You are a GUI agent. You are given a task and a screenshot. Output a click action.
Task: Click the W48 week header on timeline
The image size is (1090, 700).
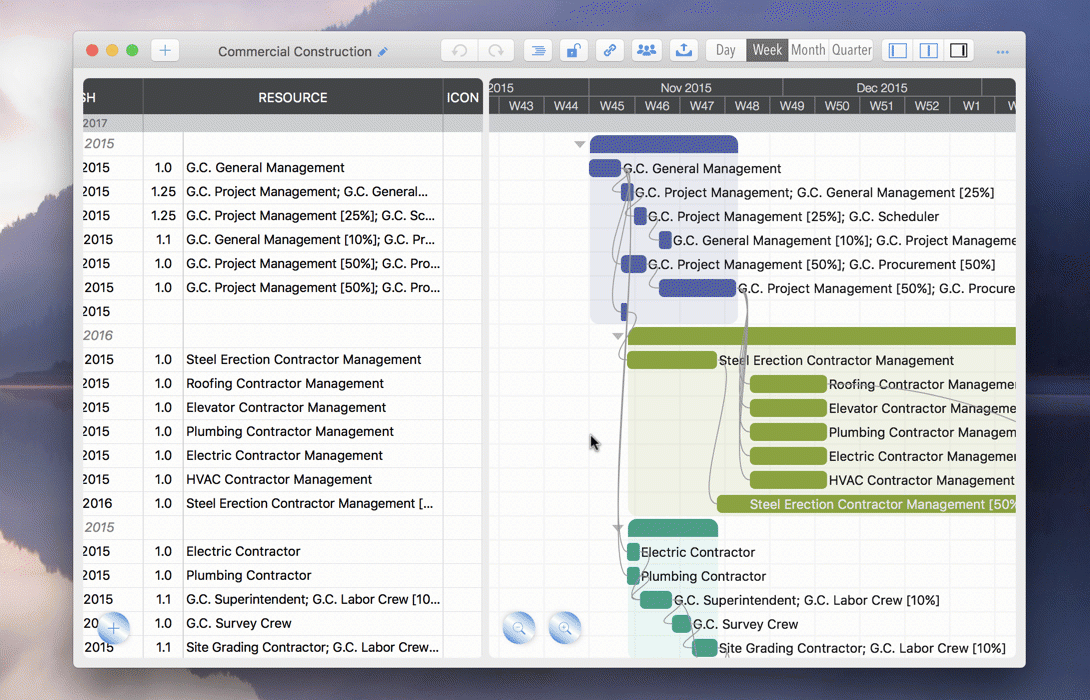point(747,106)
